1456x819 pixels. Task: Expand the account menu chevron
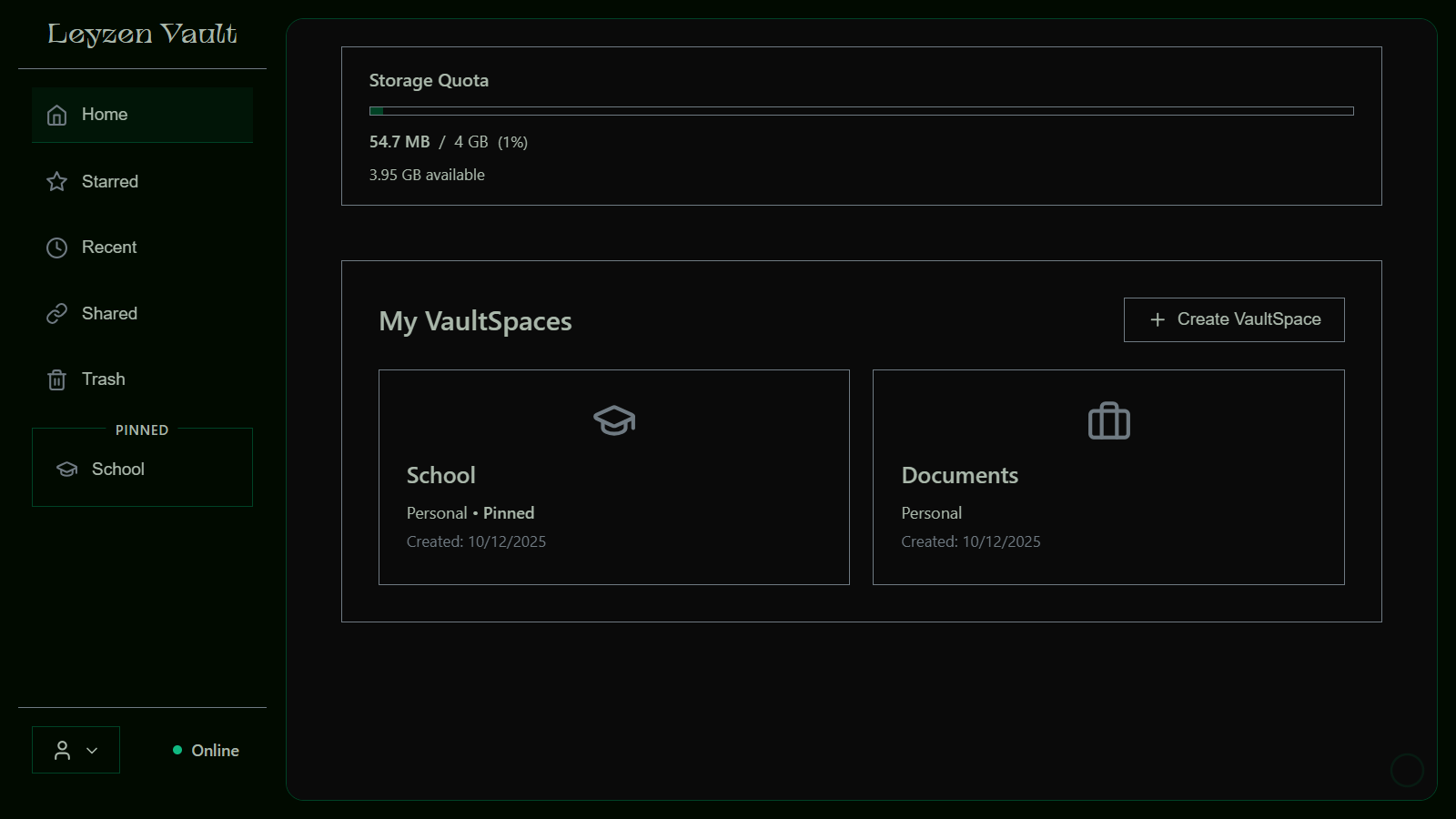point(91,750)
